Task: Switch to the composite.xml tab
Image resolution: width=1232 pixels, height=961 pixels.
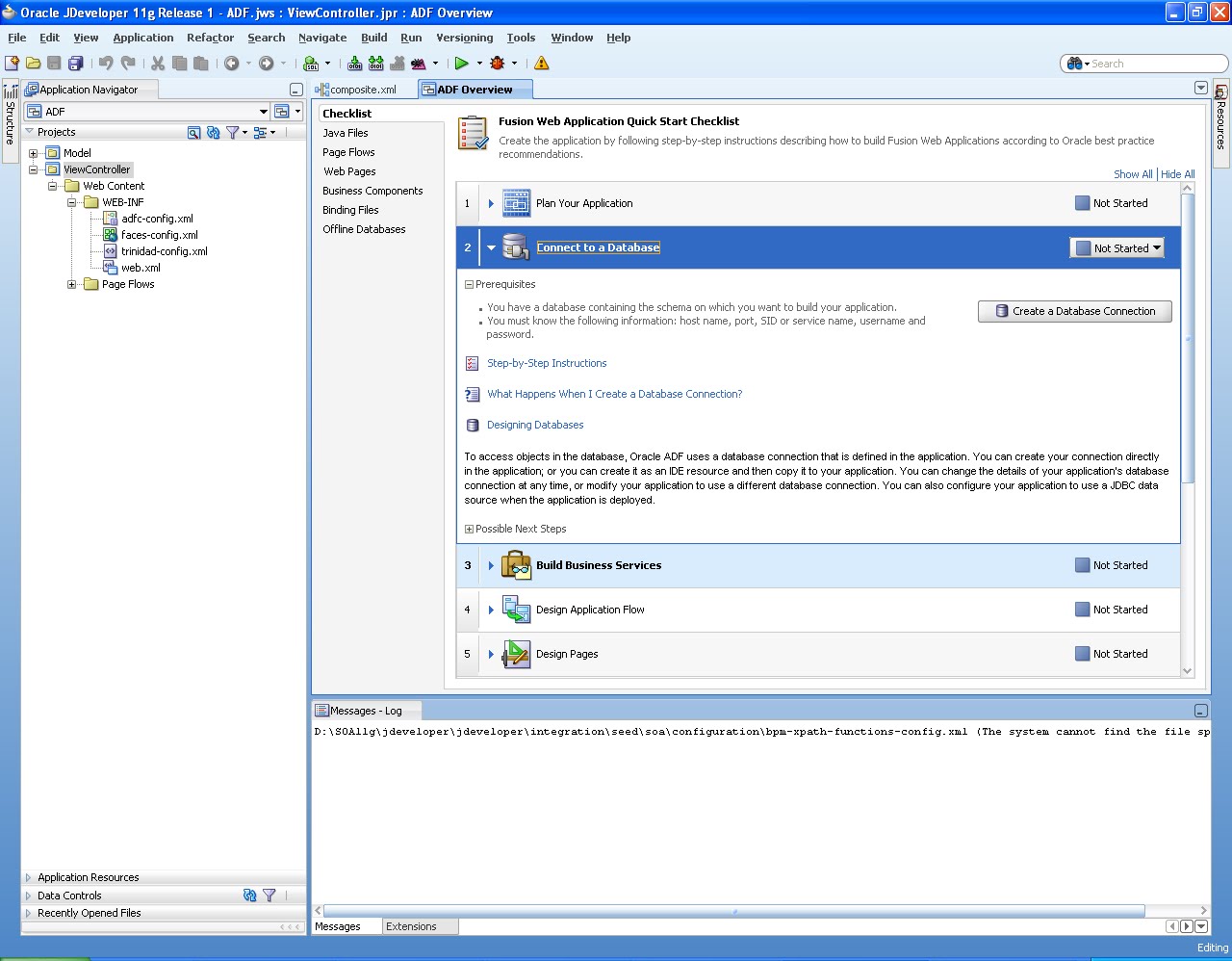Action: pos(364,88)
